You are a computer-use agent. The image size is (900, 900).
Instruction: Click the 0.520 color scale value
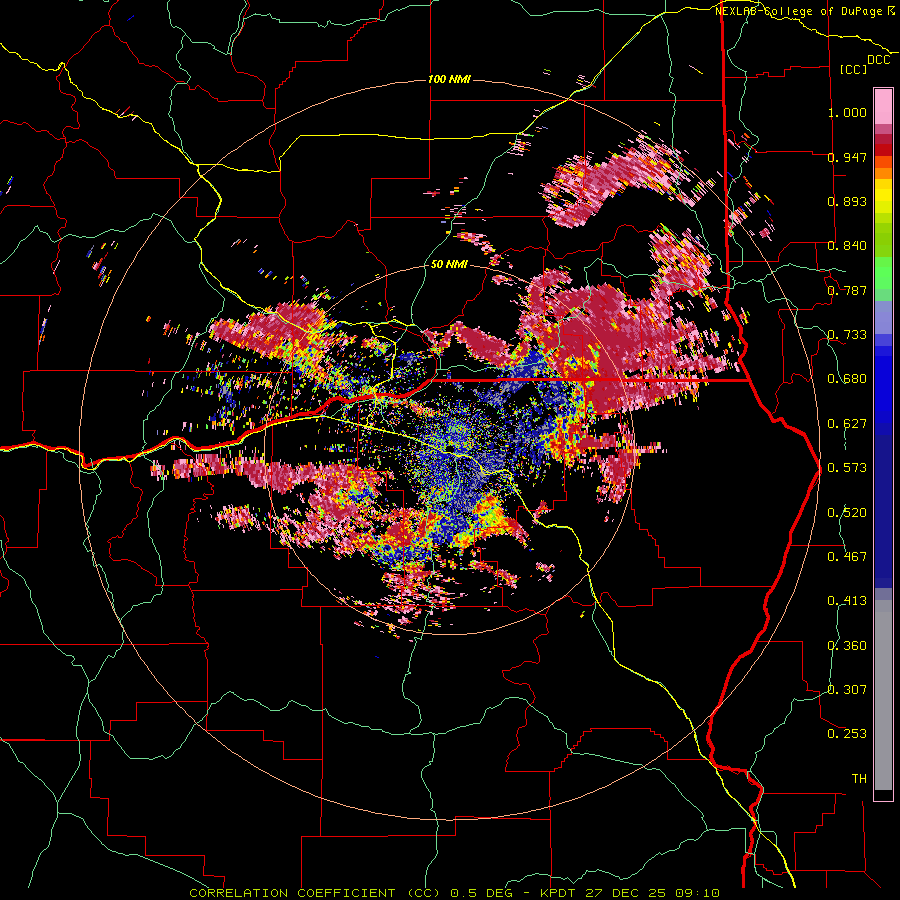(x=847, y=513)
